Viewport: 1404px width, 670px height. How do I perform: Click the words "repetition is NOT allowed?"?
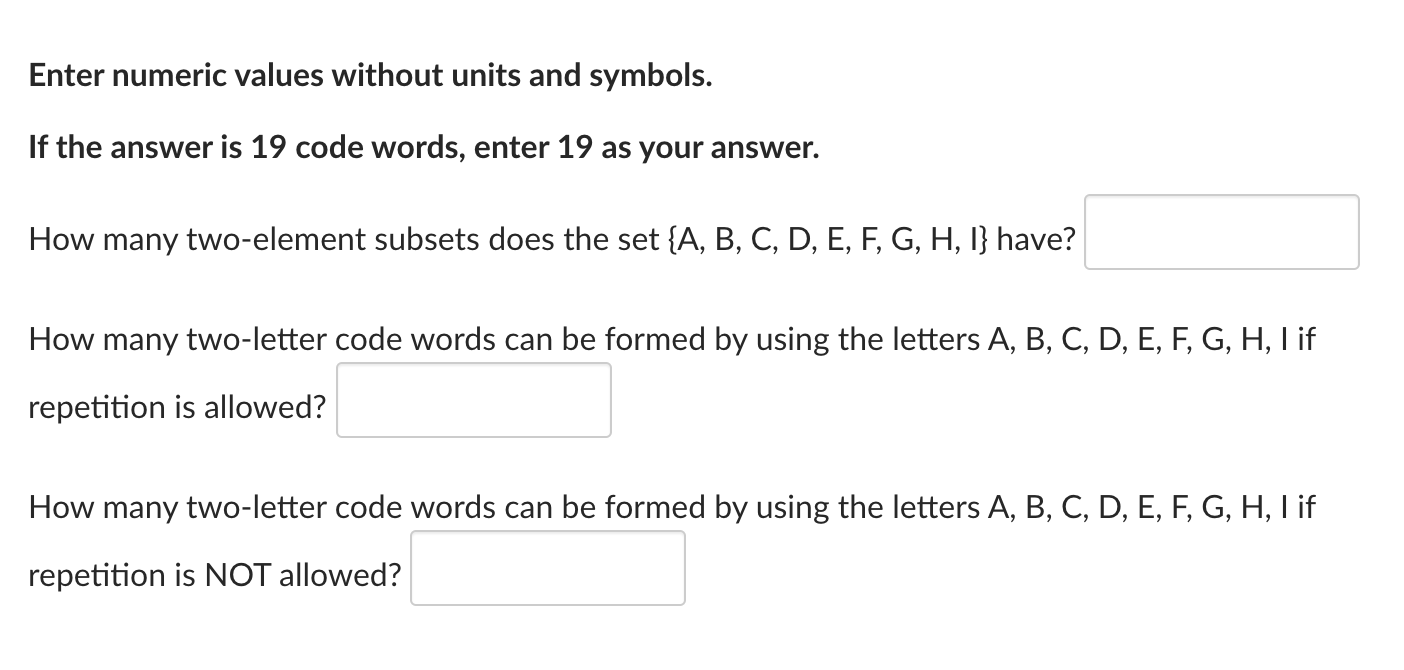coord(215,574)
